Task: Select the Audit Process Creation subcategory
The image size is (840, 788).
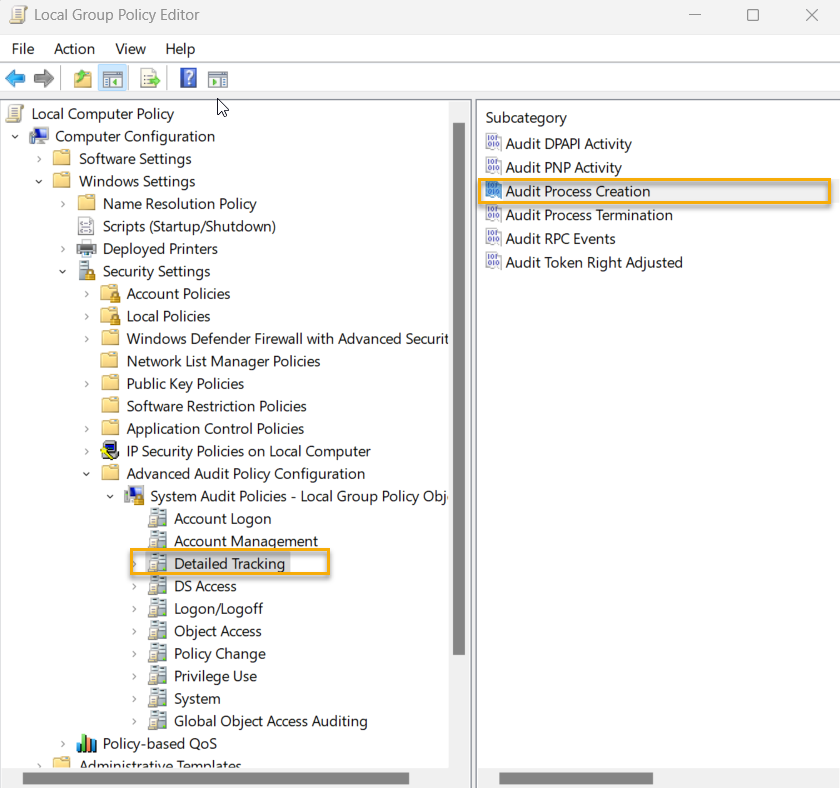Action: tap(577, 191)
